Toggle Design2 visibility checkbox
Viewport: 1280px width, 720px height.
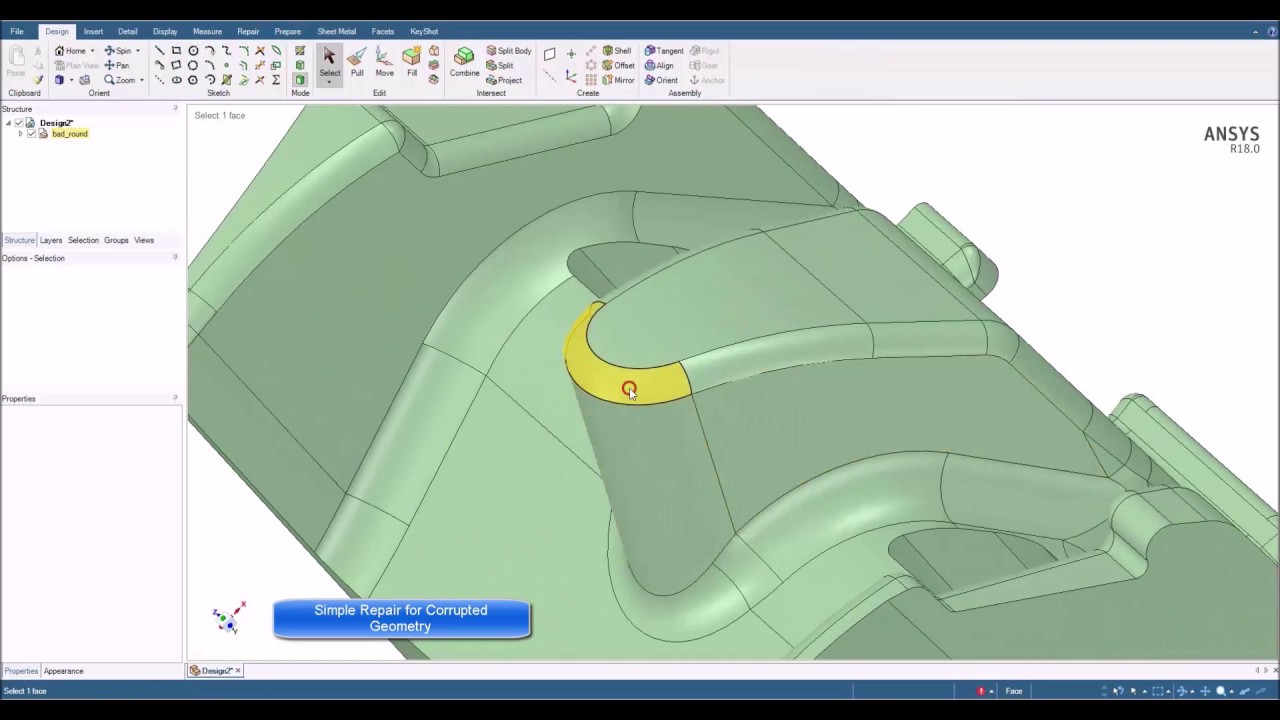(x=18, y=123)
